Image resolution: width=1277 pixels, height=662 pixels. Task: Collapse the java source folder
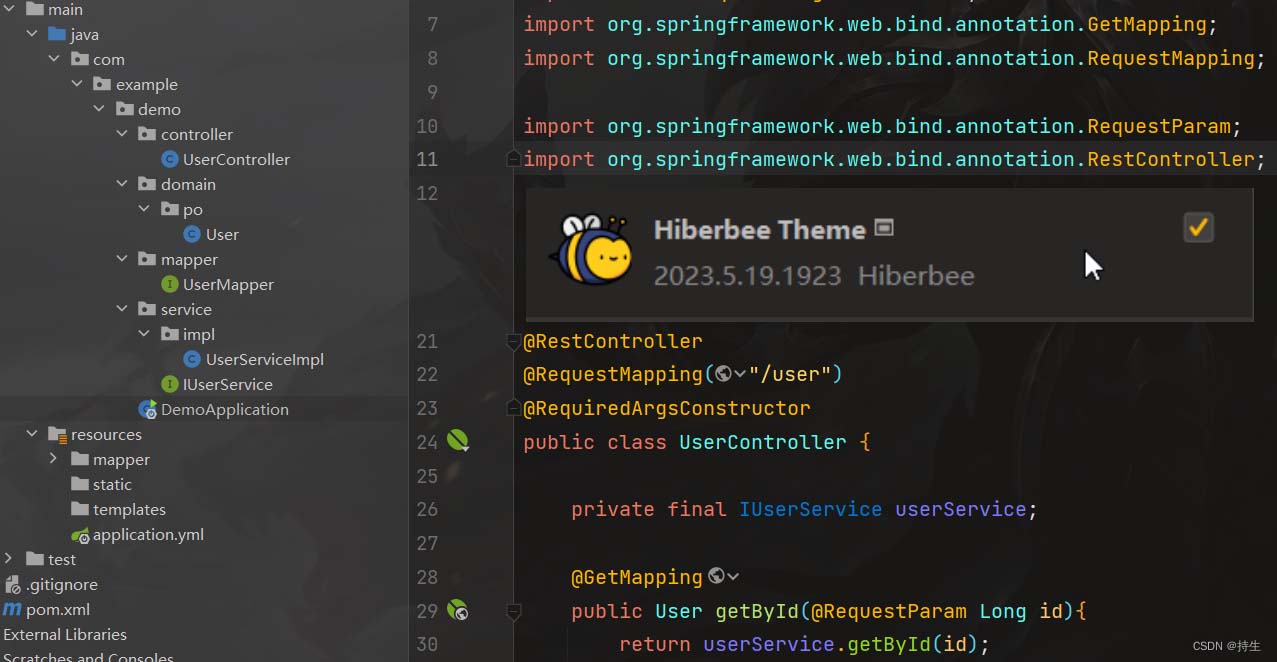pyautogui.click(x=33, y=34)
